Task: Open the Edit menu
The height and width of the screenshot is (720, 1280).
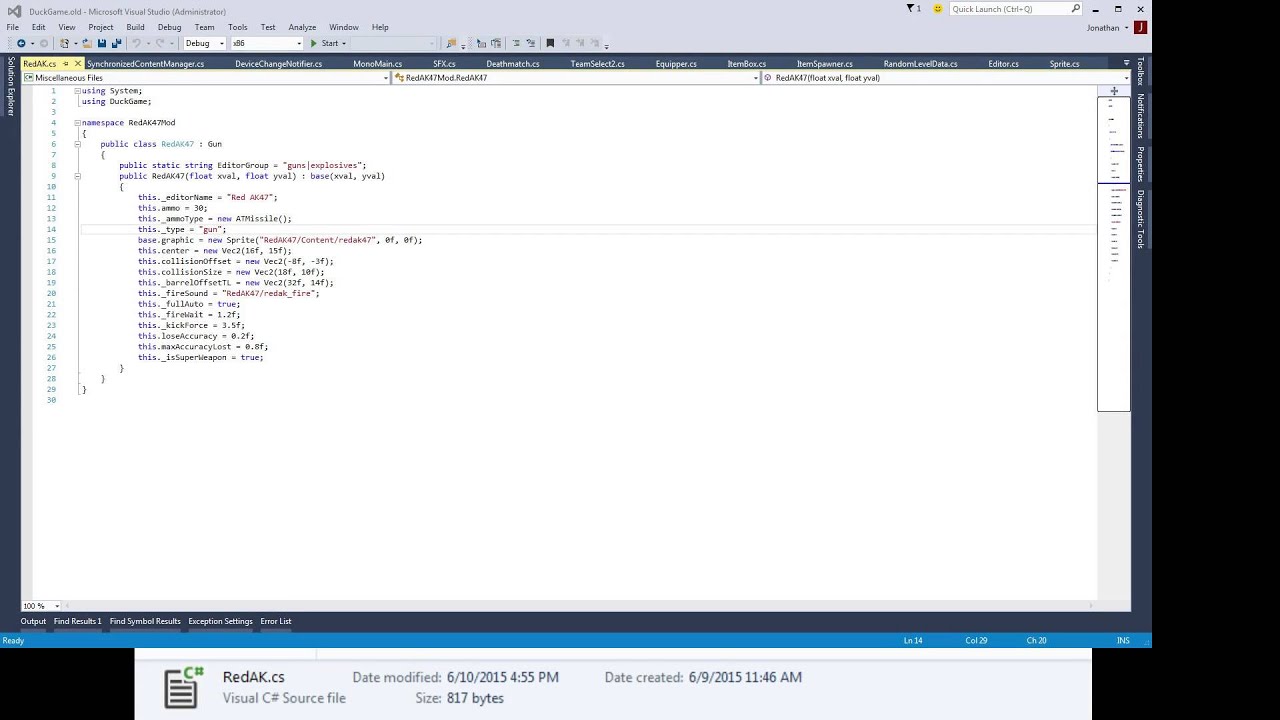Action: tap(38, 27)
